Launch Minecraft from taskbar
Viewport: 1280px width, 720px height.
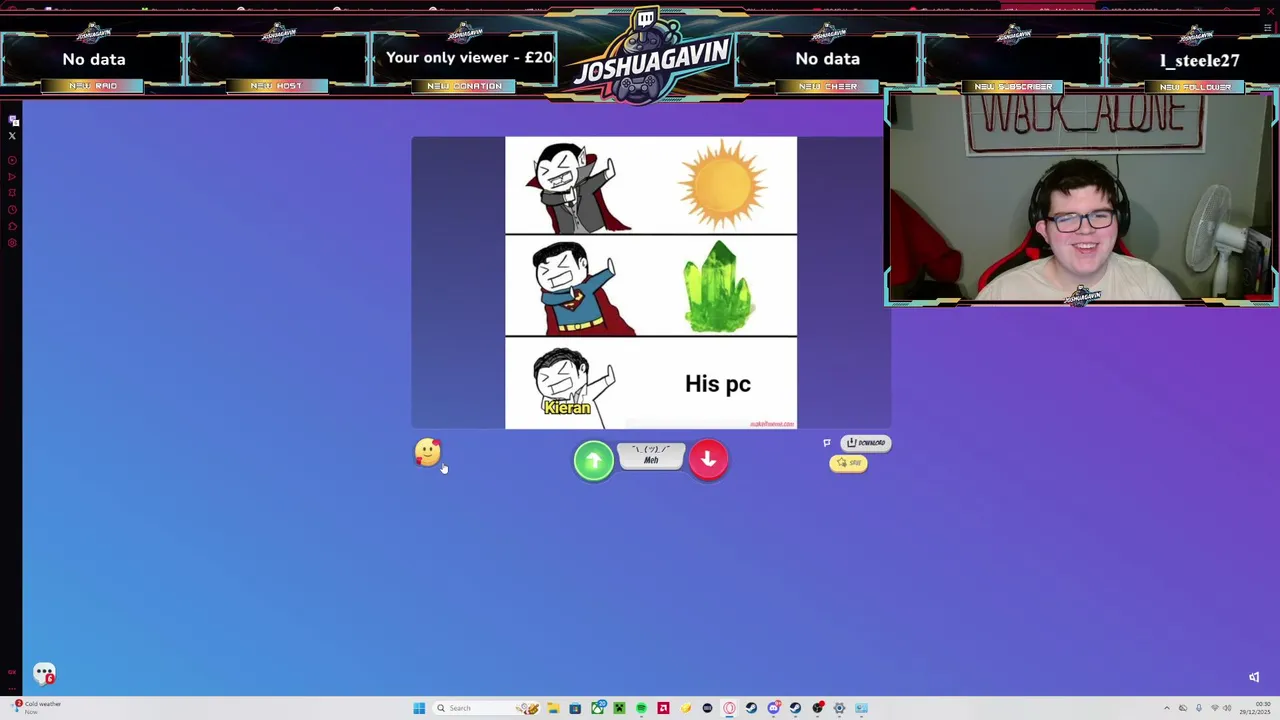tap(619, 708)
